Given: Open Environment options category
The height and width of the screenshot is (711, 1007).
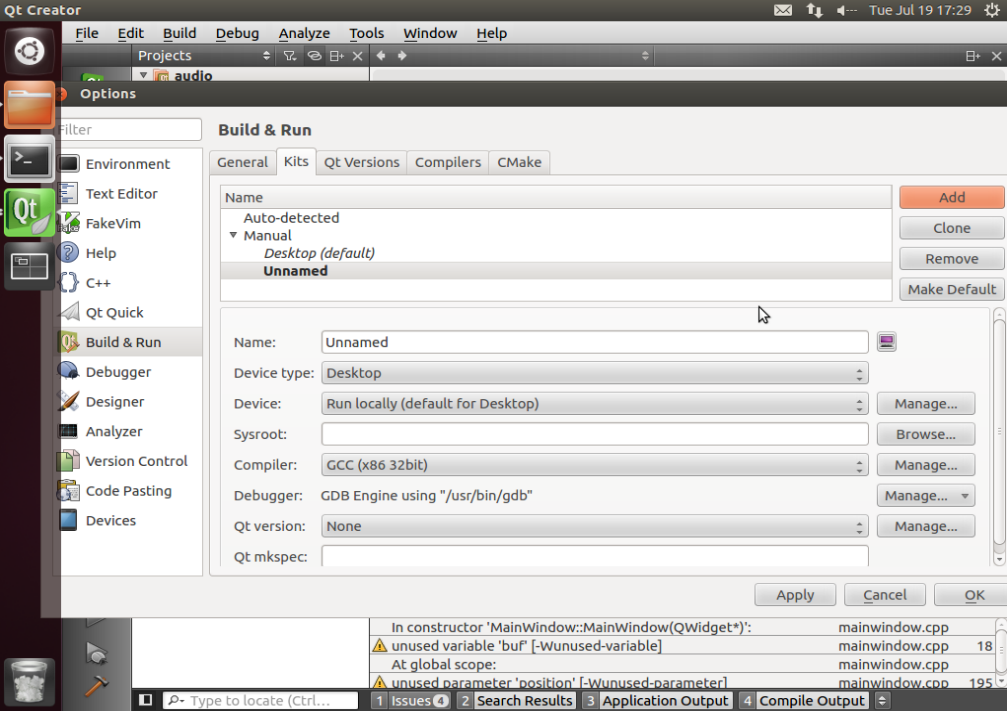Looking at the screenshot, I should [128, 164].
